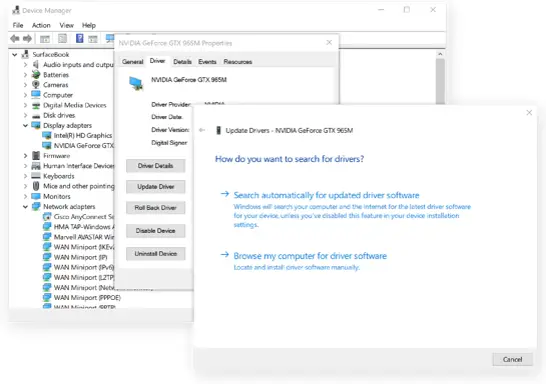Collapse the Display adapters node
Image resolution: width=546 pixels, height=384 pixels.
(x=25, y=125)
